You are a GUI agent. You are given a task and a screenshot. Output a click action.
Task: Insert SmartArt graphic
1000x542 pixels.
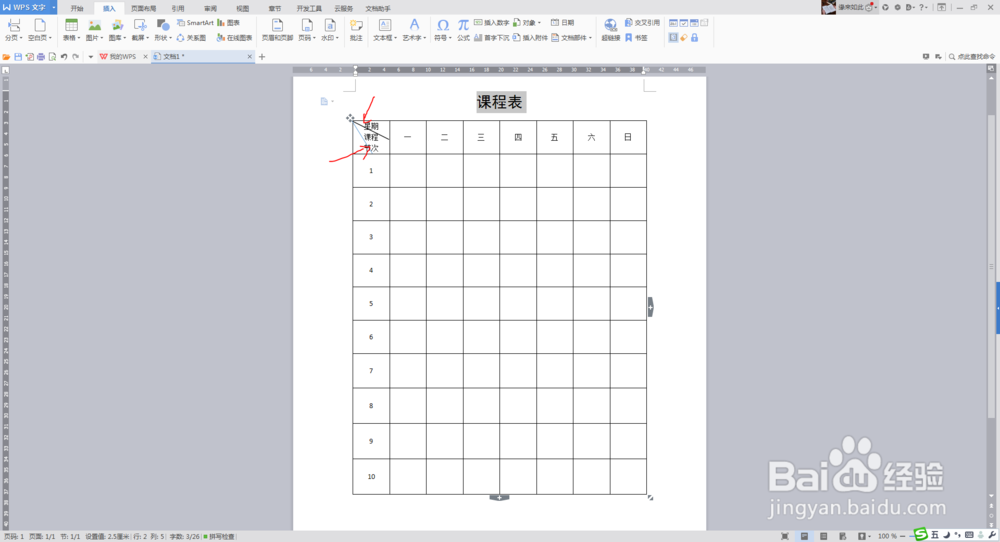click(195, 22)
